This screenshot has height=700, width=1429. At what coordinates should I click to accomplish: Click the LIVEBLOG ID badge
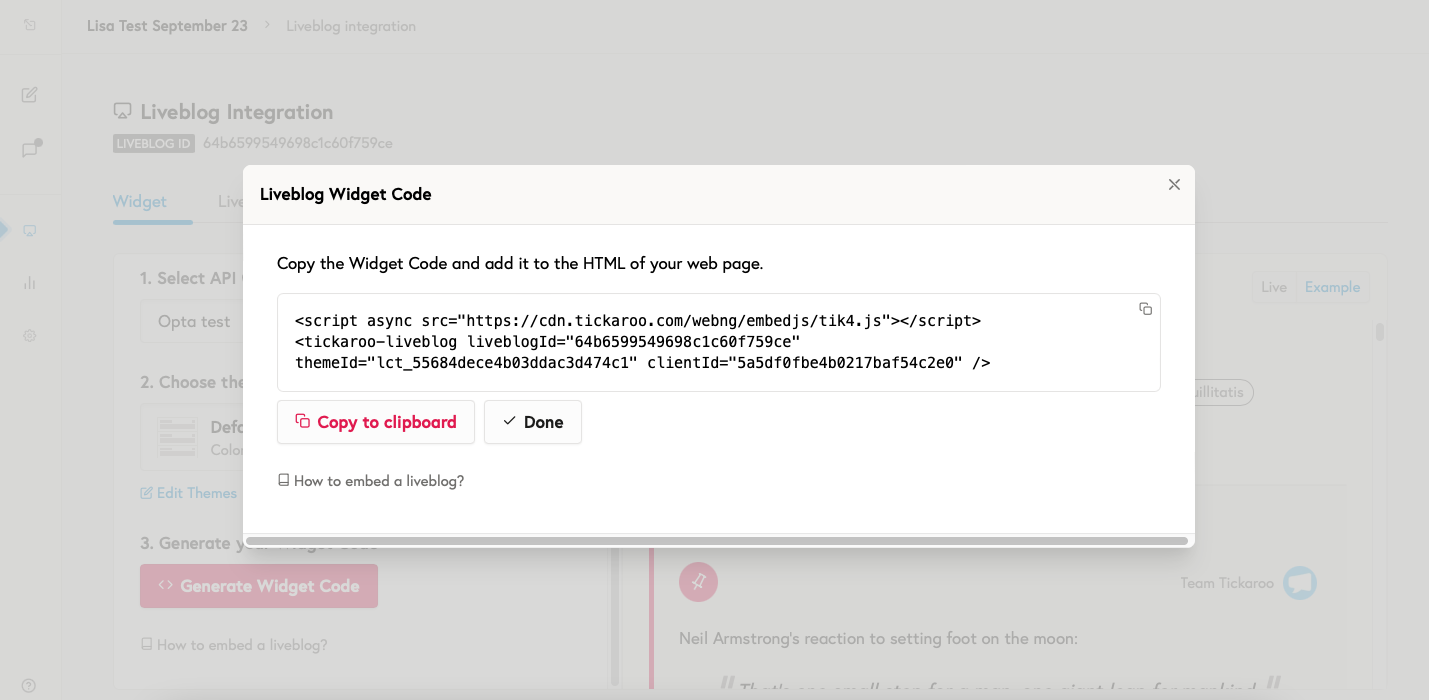click(x=154, y=143)
